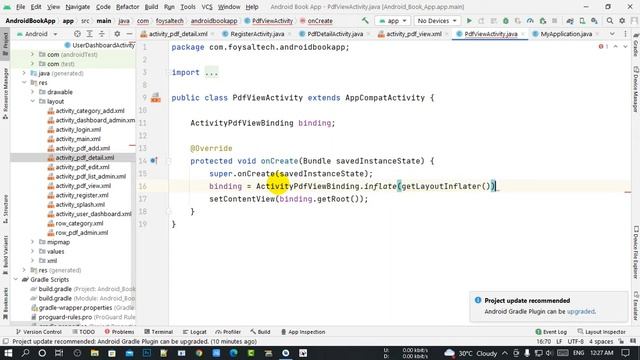The height and width of the screenshot is (360, 640).
Task: Expand the drawable folder
Action: [32, 92]
